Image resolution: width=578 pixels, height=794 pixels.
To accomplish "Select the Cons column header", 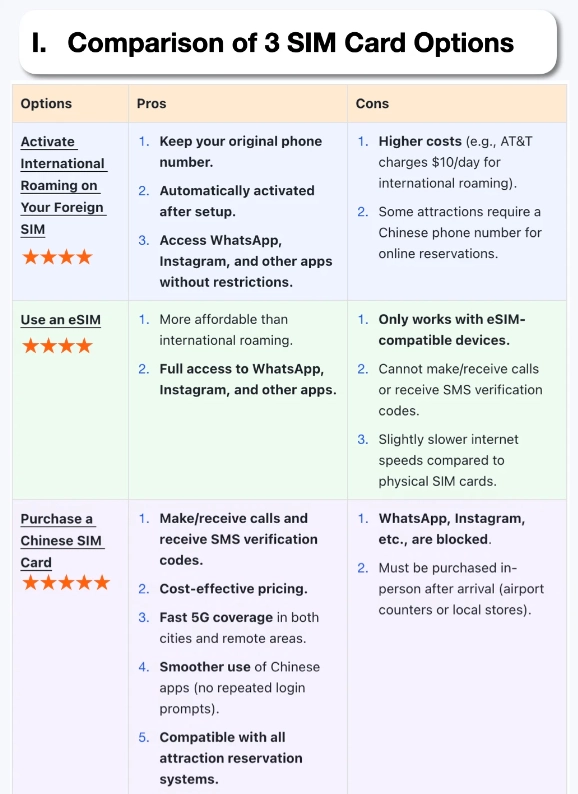I will pos(372,103).
